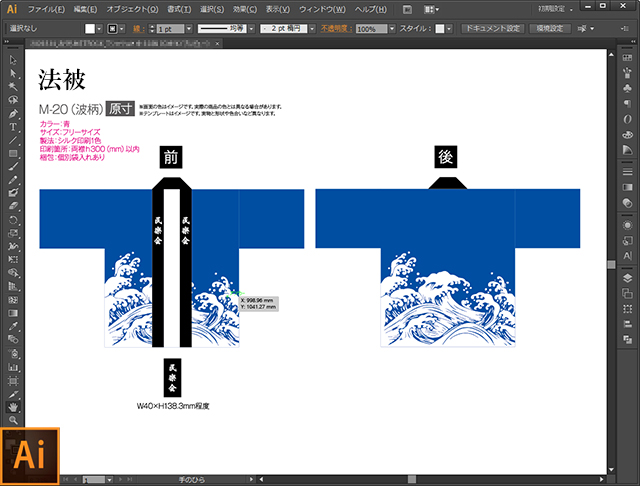Viewport: 640px width, 486px height.
Task: Select the Blend tool
Action: tap(13, 340)
